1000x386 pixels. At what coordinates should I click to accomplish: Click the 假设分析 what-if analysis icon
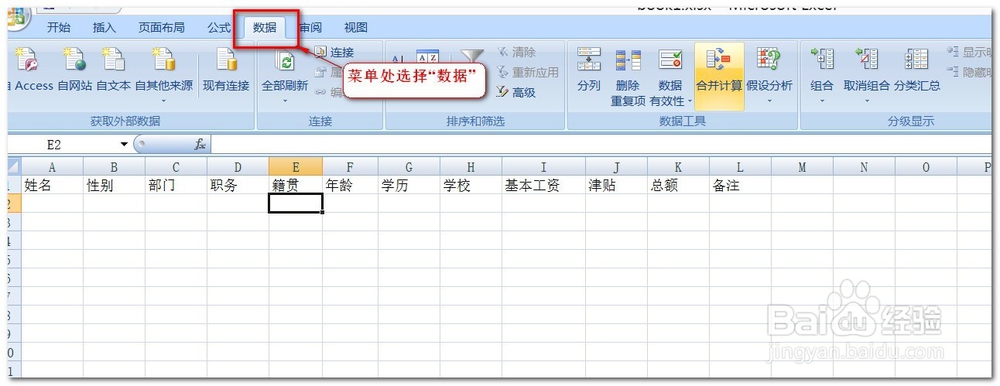coord(769,59)
